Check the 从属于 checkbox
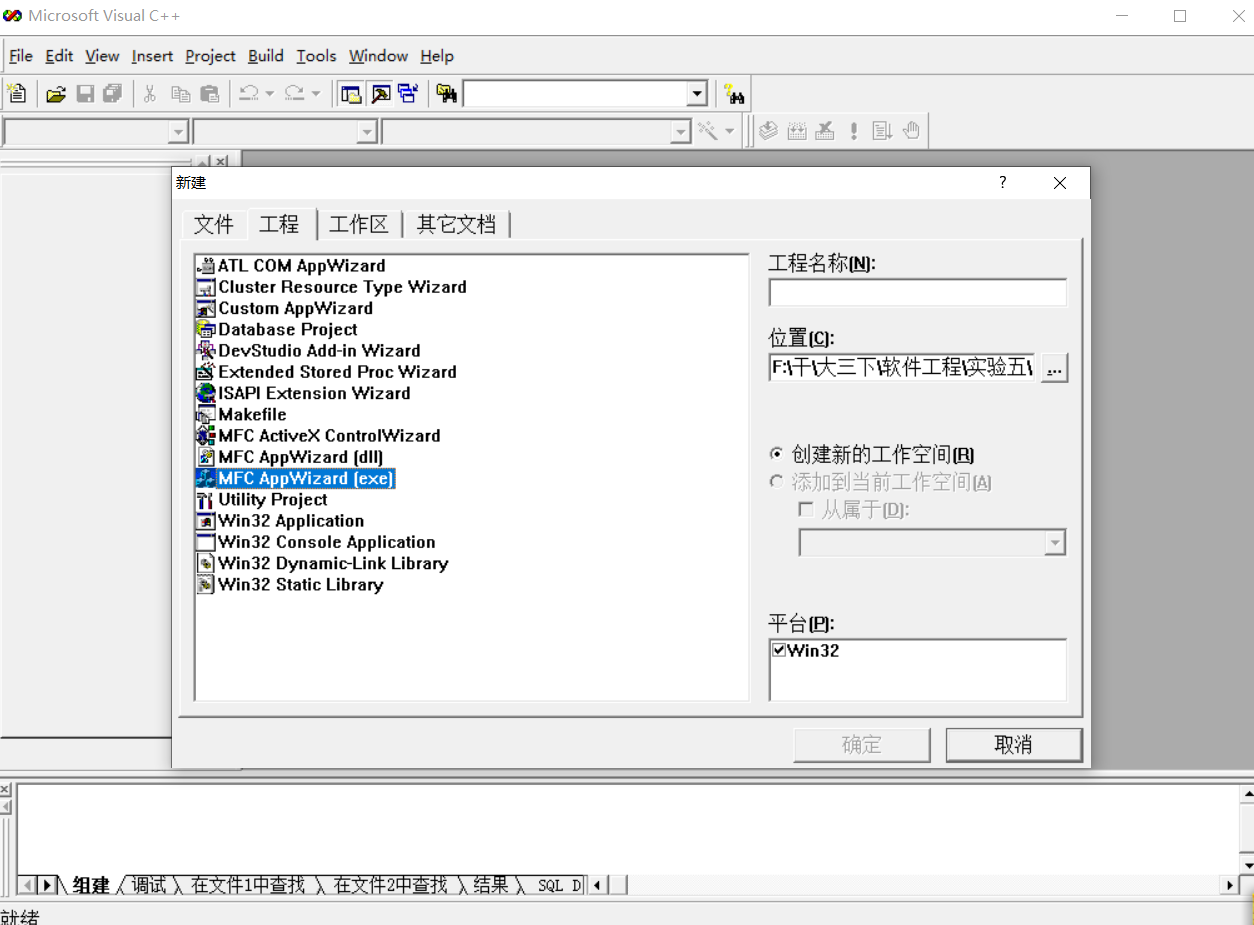 (806, 510)
